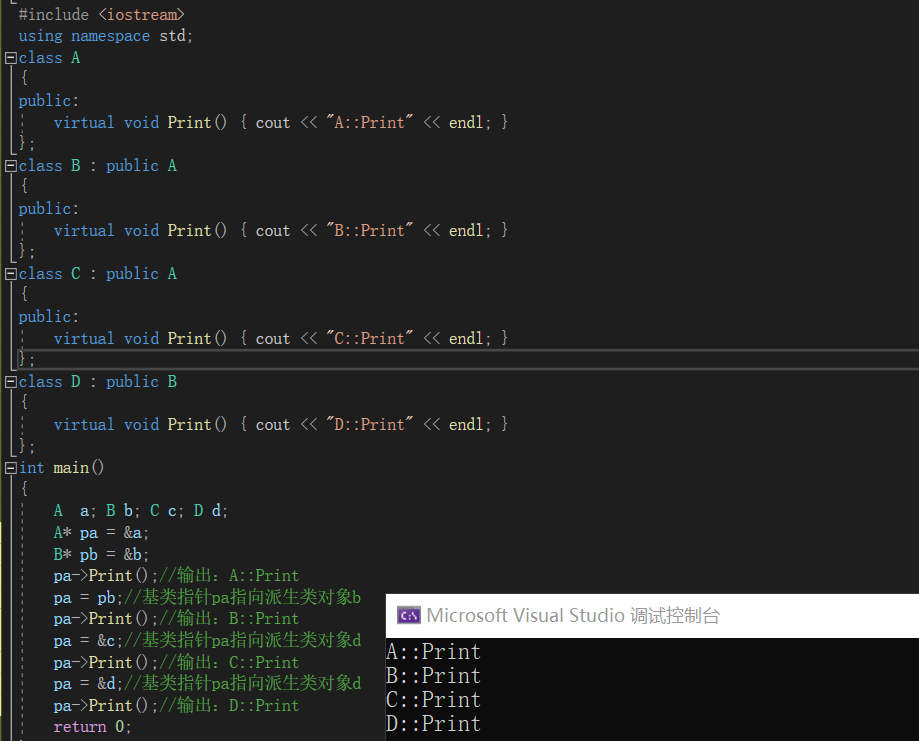Click the comment 输出: D::Print
919x741 pixels.
229,705
